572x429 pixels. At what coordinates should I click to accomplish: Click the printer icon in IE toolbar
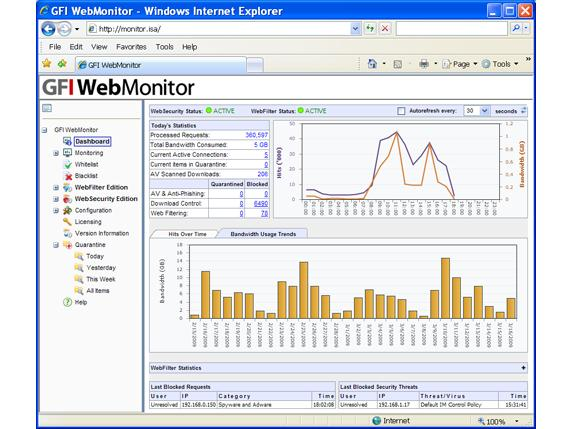pyautogui.click(x=424, y=64)
